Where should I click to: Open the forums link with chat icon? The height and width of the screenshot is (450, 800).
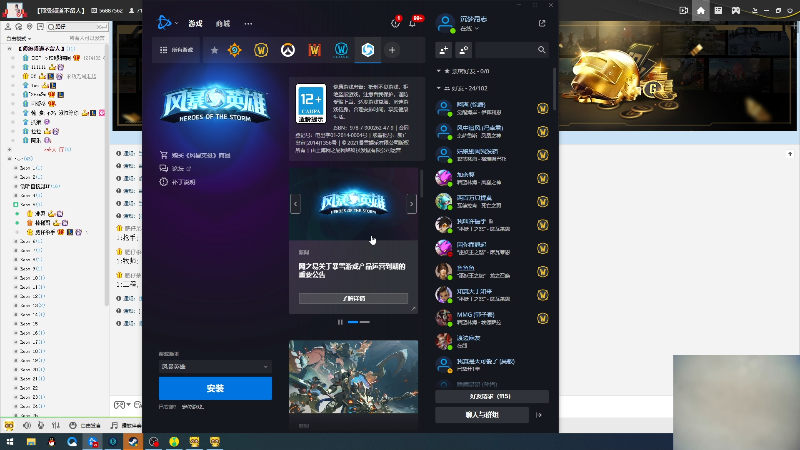[175, 168]
